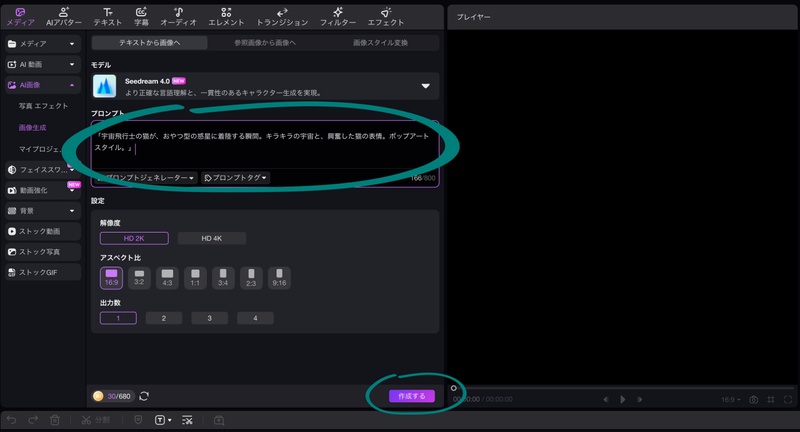Take a snapshot with camera icon
Viewport: 800px width, 432px height.
click(754, 399)
